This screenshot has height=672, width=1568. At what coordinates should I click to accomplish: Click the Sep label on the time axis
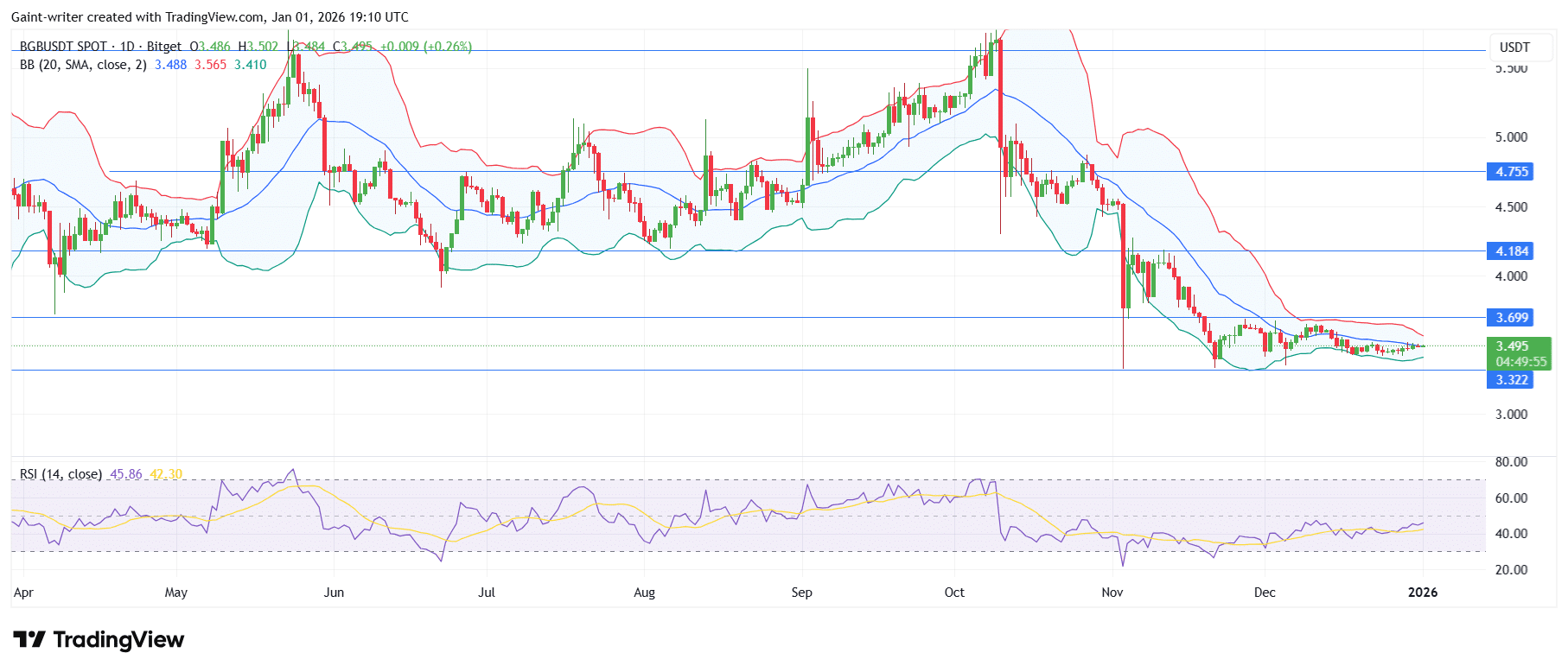[x=801, y=593]
